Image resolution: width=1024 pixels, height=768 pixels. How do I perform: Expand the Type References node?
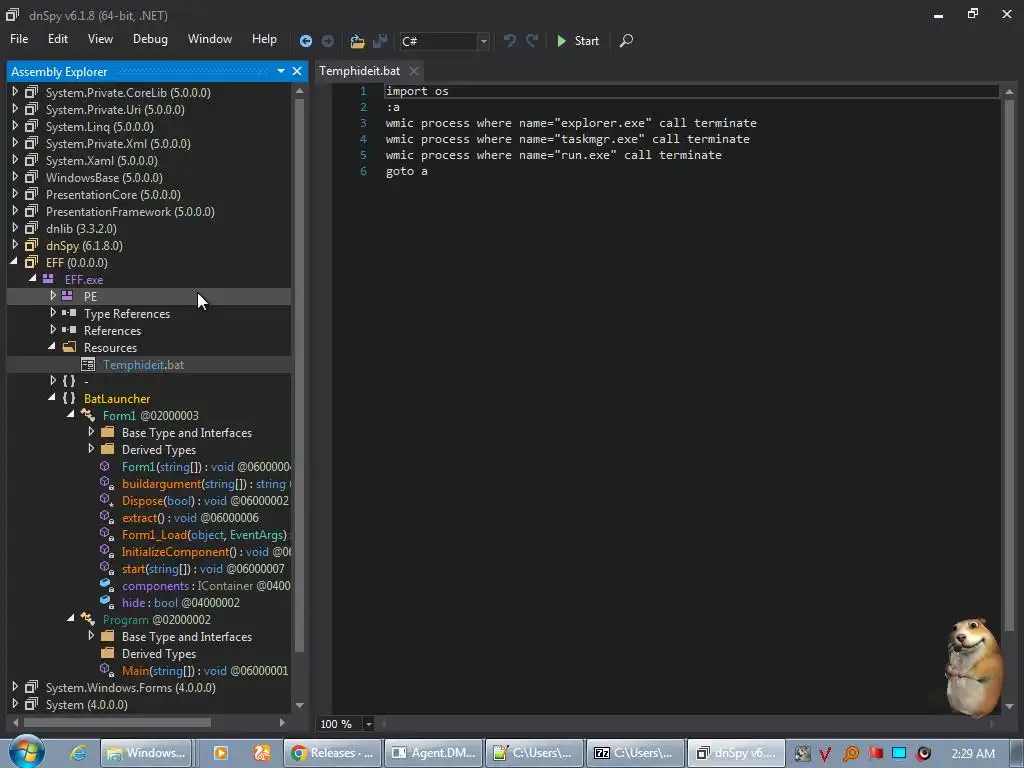pos(53,313)
